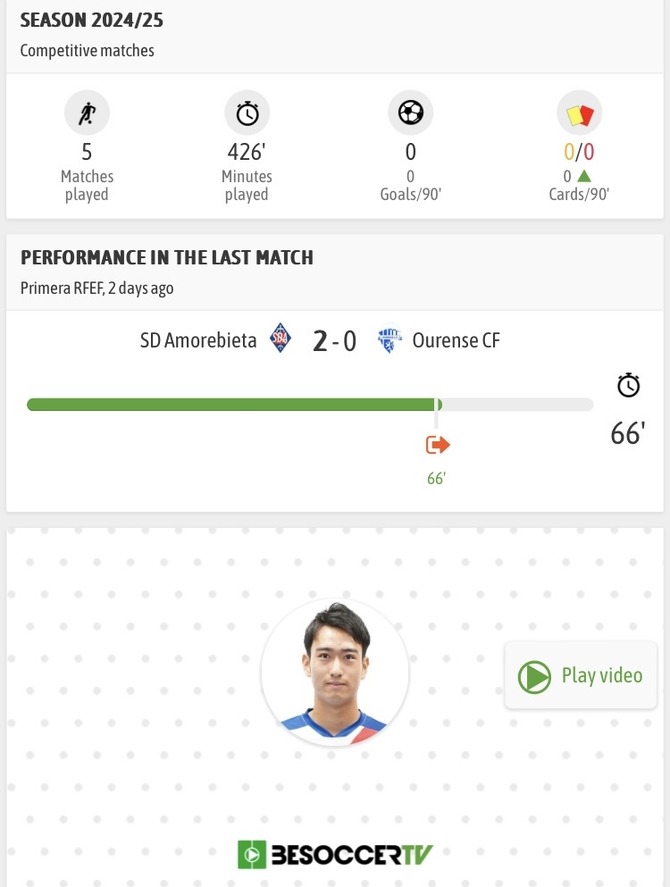
Task: Click the BeSoccerTV logo
Action: [334, 854]
